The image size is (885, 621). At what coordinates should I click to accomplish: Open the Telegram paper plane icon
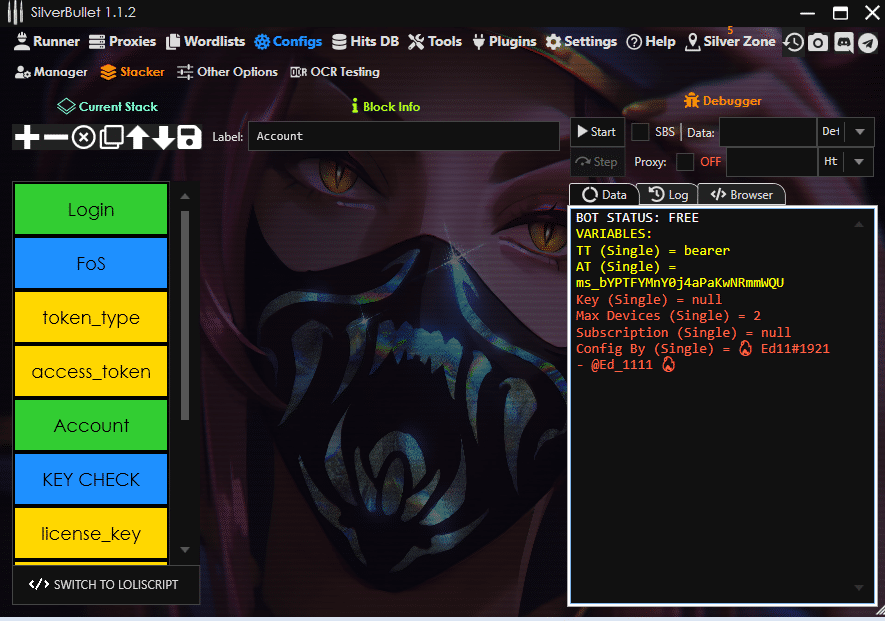pyautogui.click(x=868, y=42)
